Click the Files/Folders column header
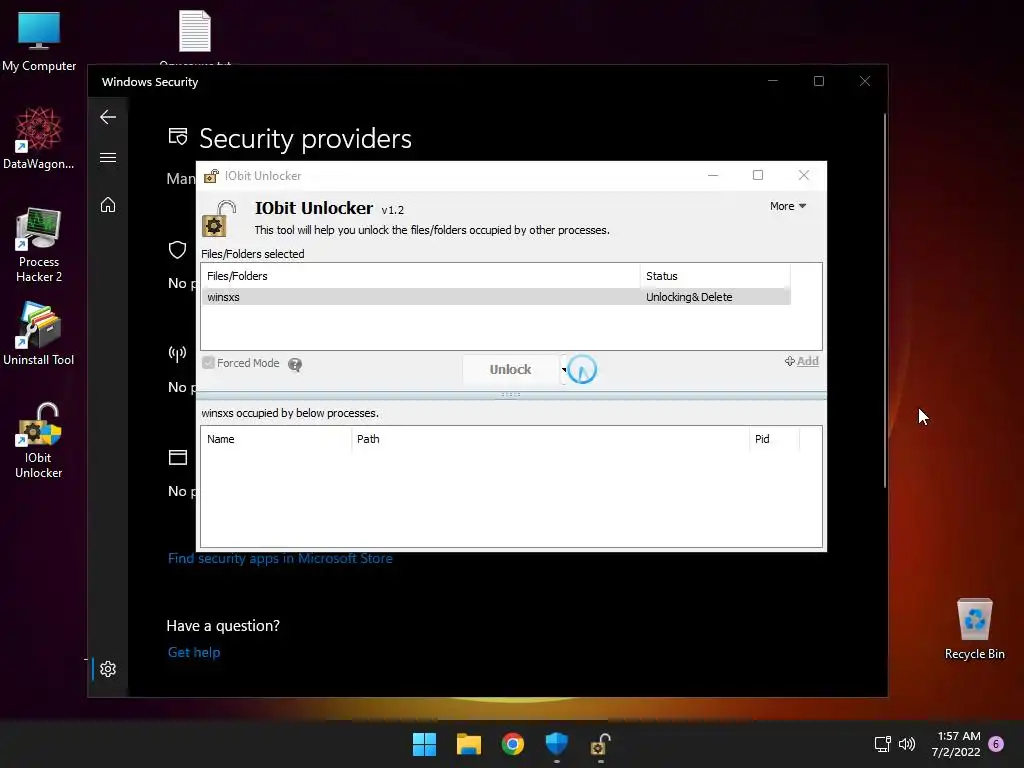Image resolution: width=1024 pixels, height=768 pixels. (x=421, y=276)
